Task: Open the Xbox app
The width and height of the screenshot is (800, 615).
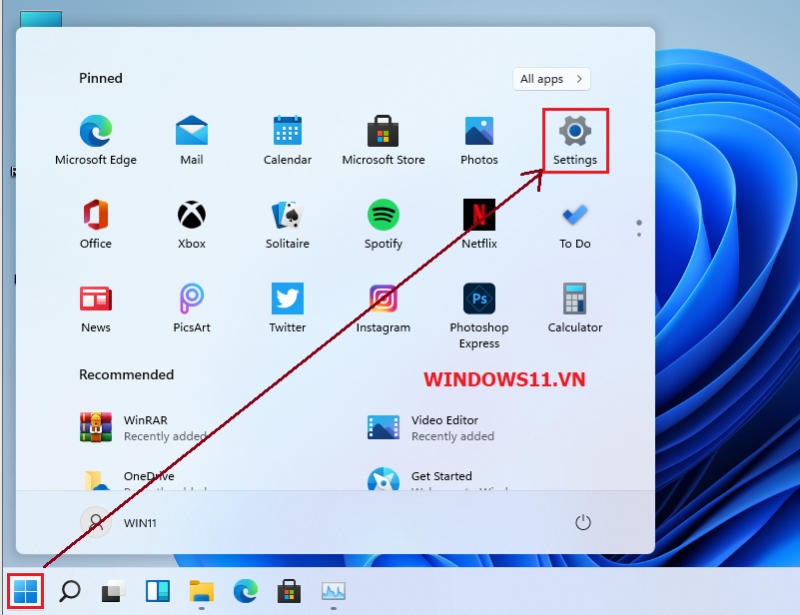Action: 191,224
